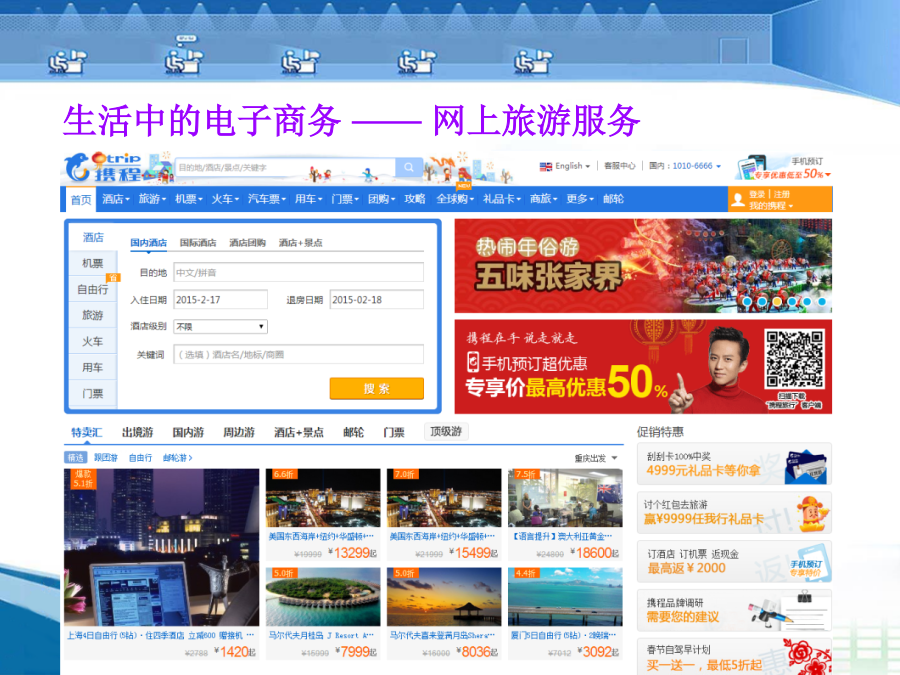Expand the 国内 phone number dropdown

[719, 166]
